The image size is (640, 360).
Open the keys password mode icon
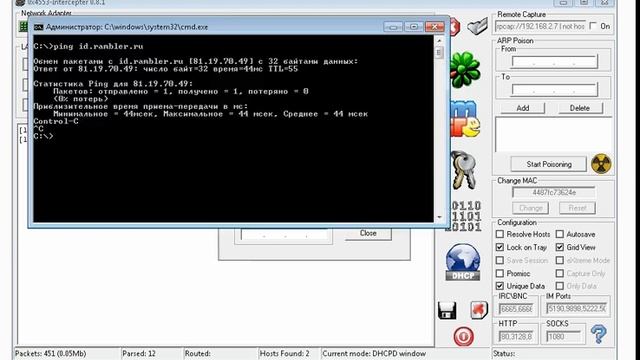pyautogui.click(x=464, y=170)
